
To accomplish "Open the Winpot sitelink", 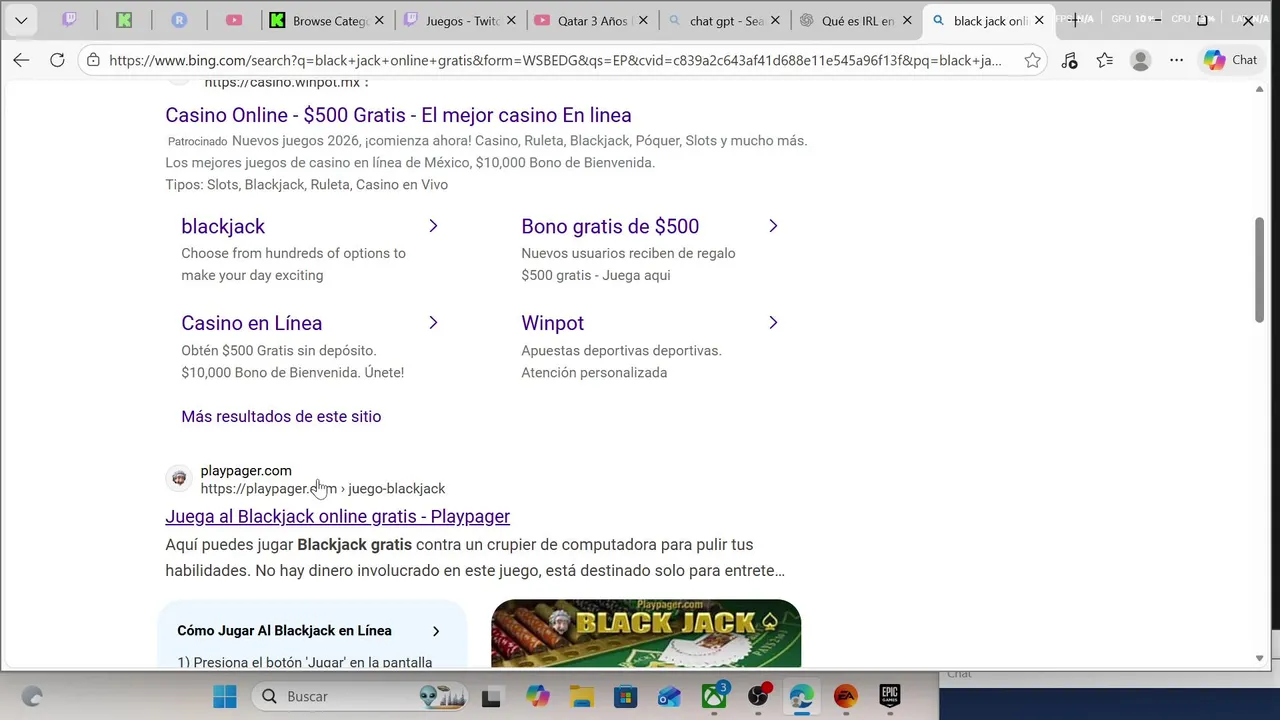I will point(552,323).
